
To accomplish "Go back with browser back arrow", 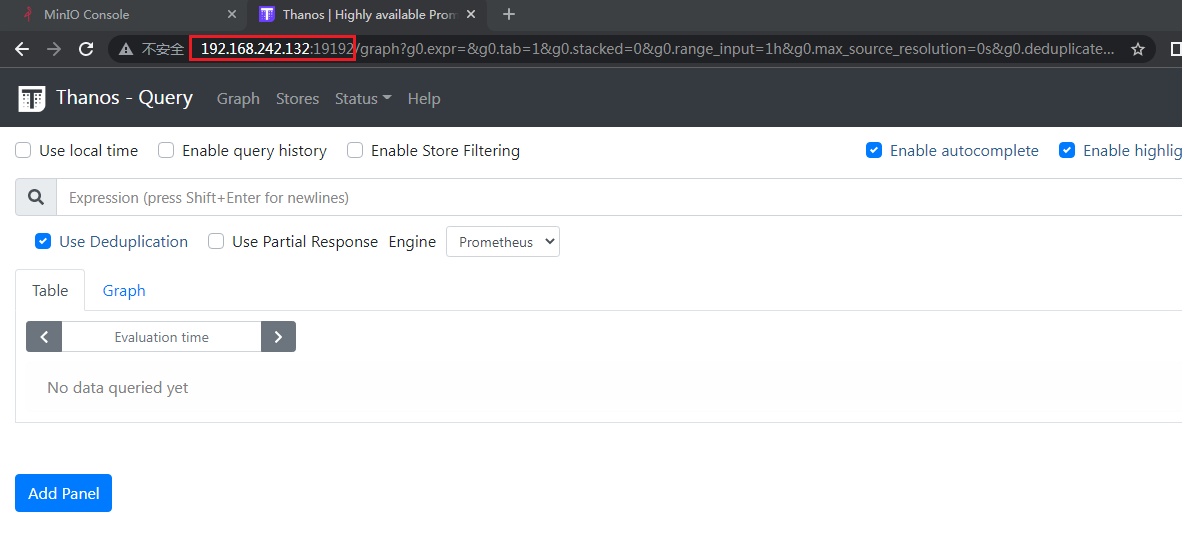I will tap(22, 49).
